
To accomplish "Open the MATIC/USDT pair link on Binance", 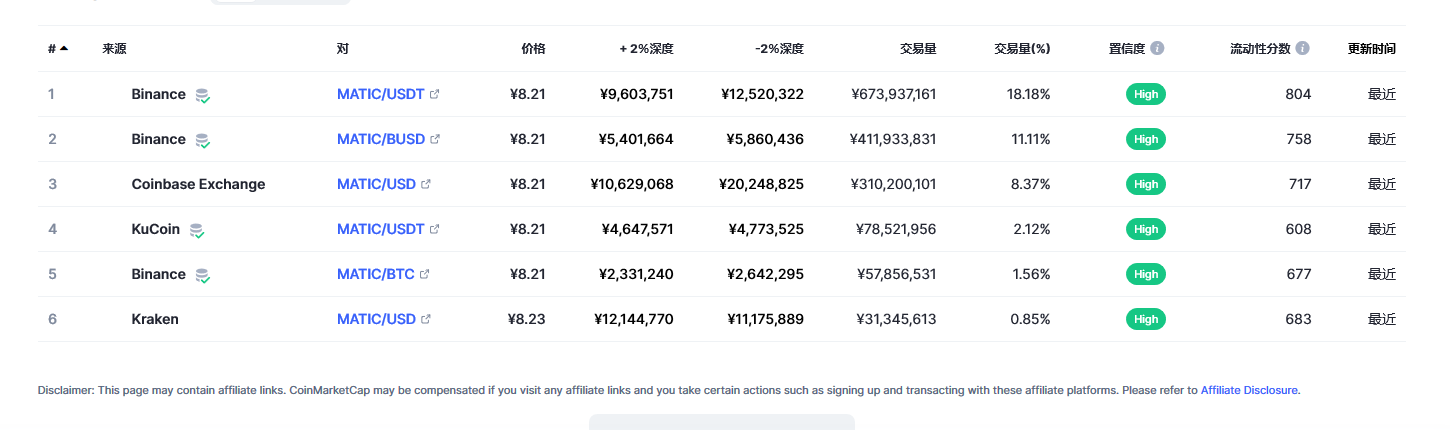I will (x=381, y=94).
